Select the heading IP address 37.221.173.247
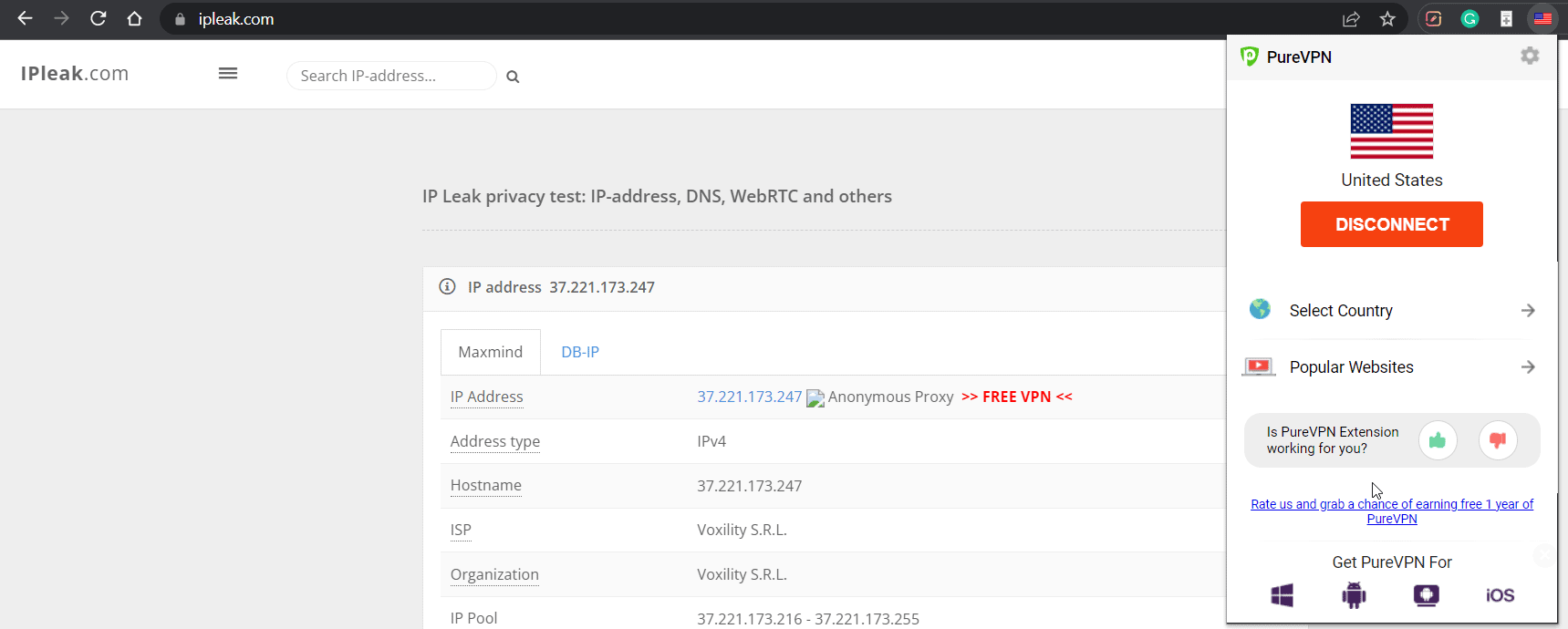The width and height of the screenshot is (1568, 629). 561,287
